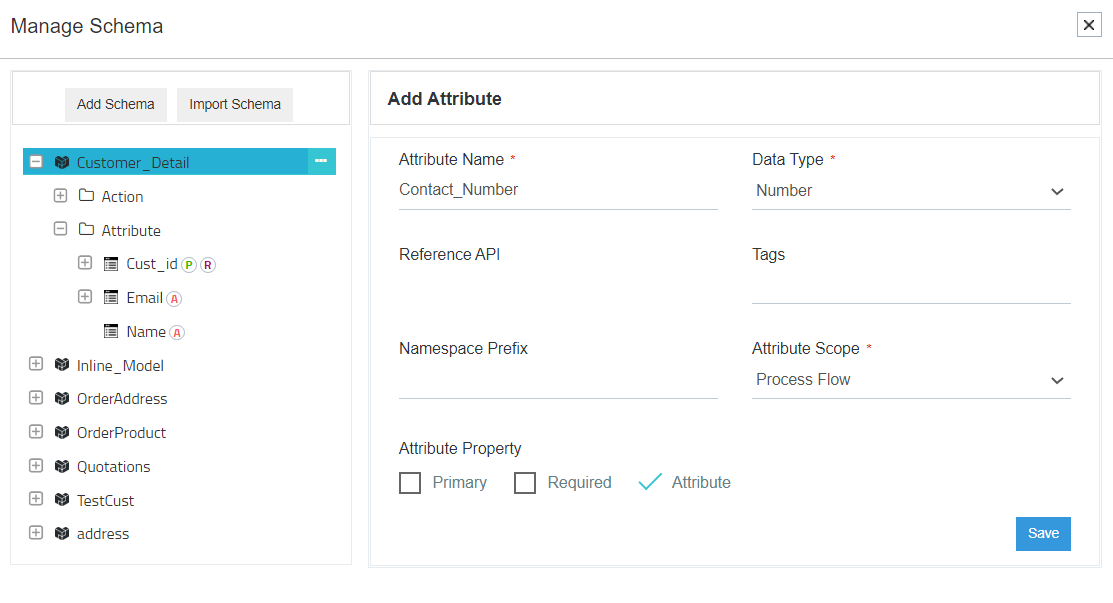This screenshot has width=1113, height=603.
Task: Click the Attribute Name text field
Action: [x=557, y=190]
